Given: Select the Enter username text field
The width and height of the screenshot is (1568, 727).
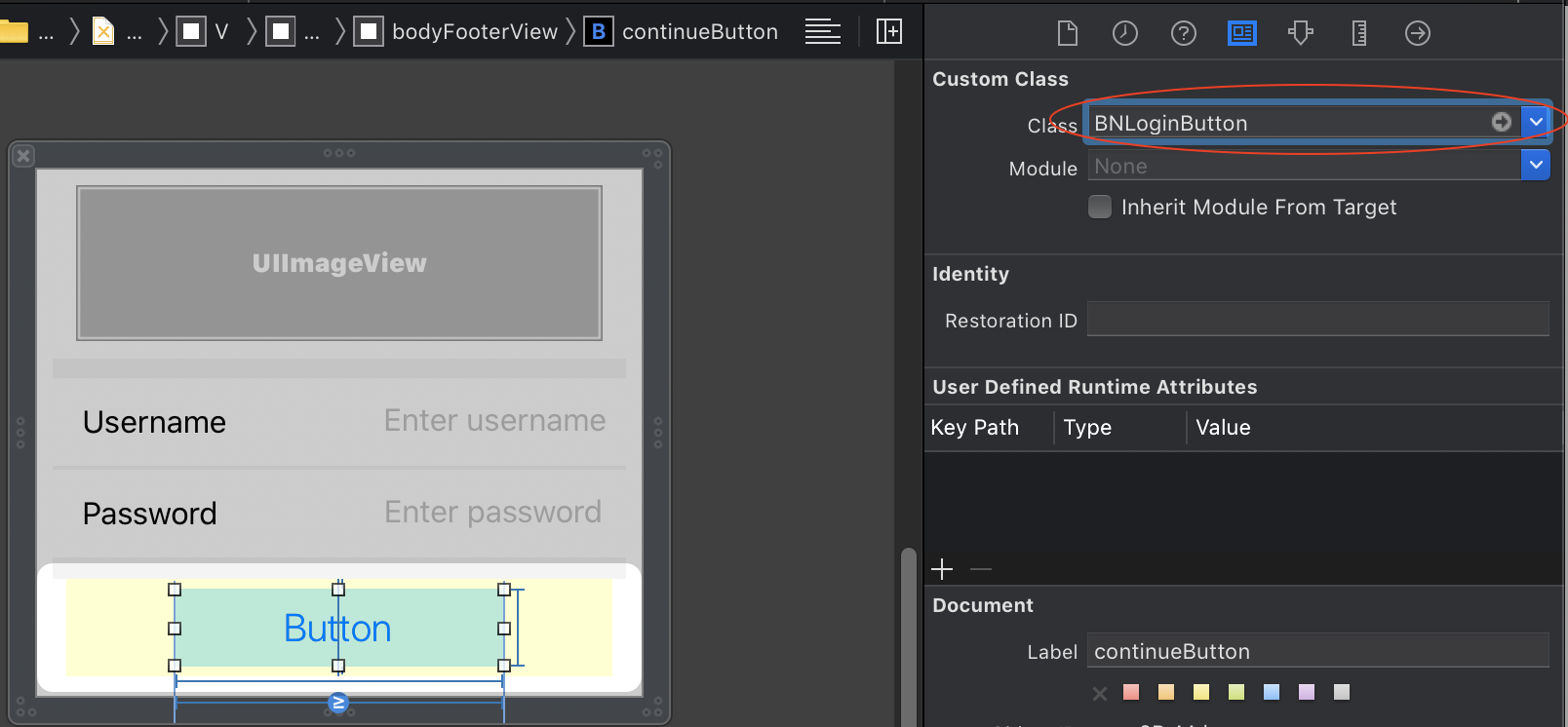Looking at the screenshot, I should coord(494,421).
